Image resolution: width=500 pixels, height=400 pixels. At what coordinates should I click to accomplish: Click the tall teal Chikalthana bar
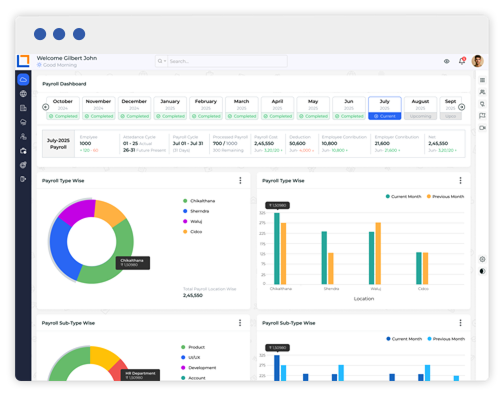(x=277, y=249)
